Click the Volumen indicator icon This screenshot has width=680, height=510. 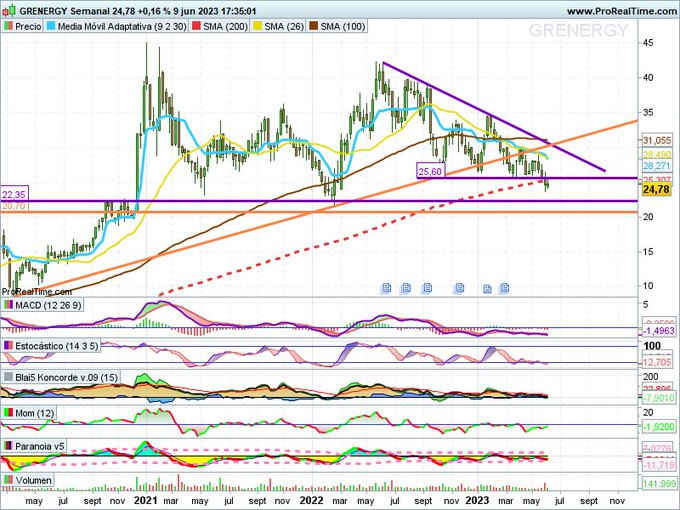[8, 480]
